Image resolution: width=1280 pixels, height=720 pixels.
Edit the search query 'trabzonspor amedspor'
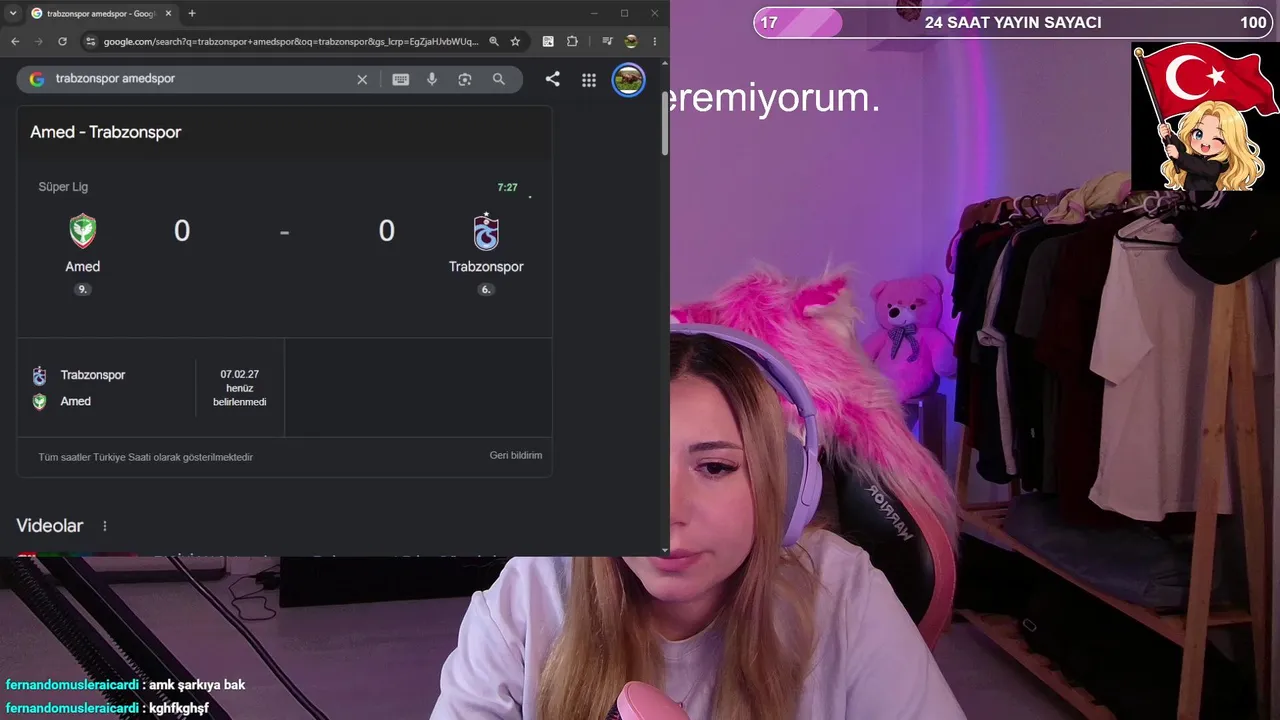click(115, 79)
